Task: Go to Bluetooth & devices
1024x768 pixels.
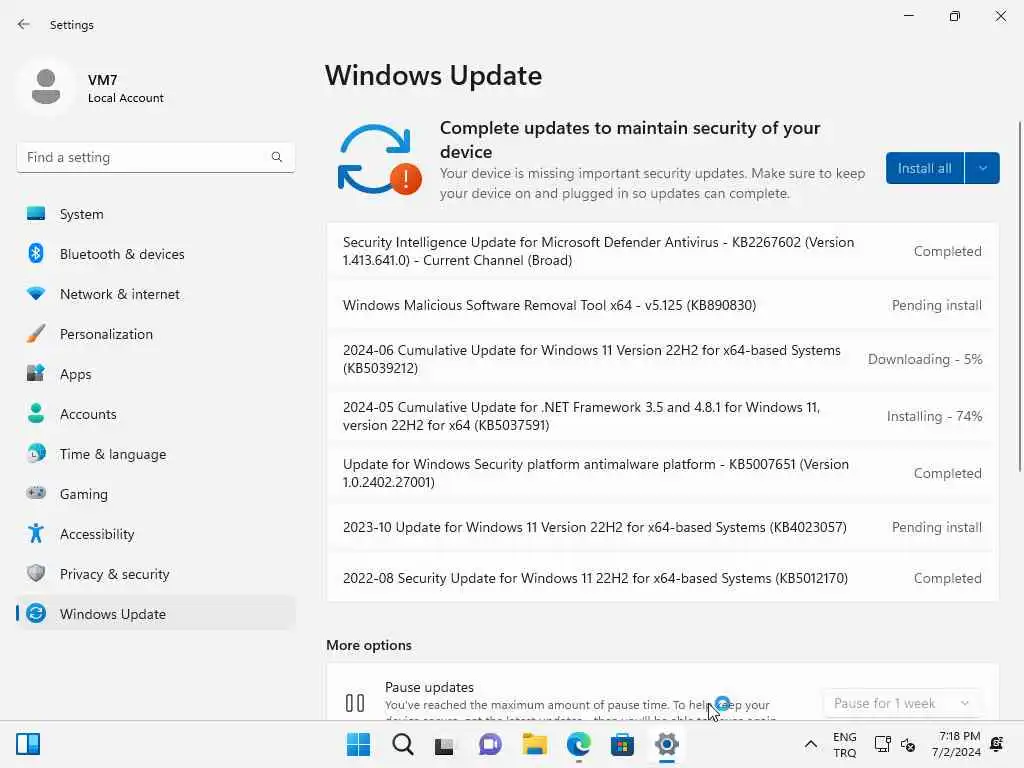Action: click(156, 253)
